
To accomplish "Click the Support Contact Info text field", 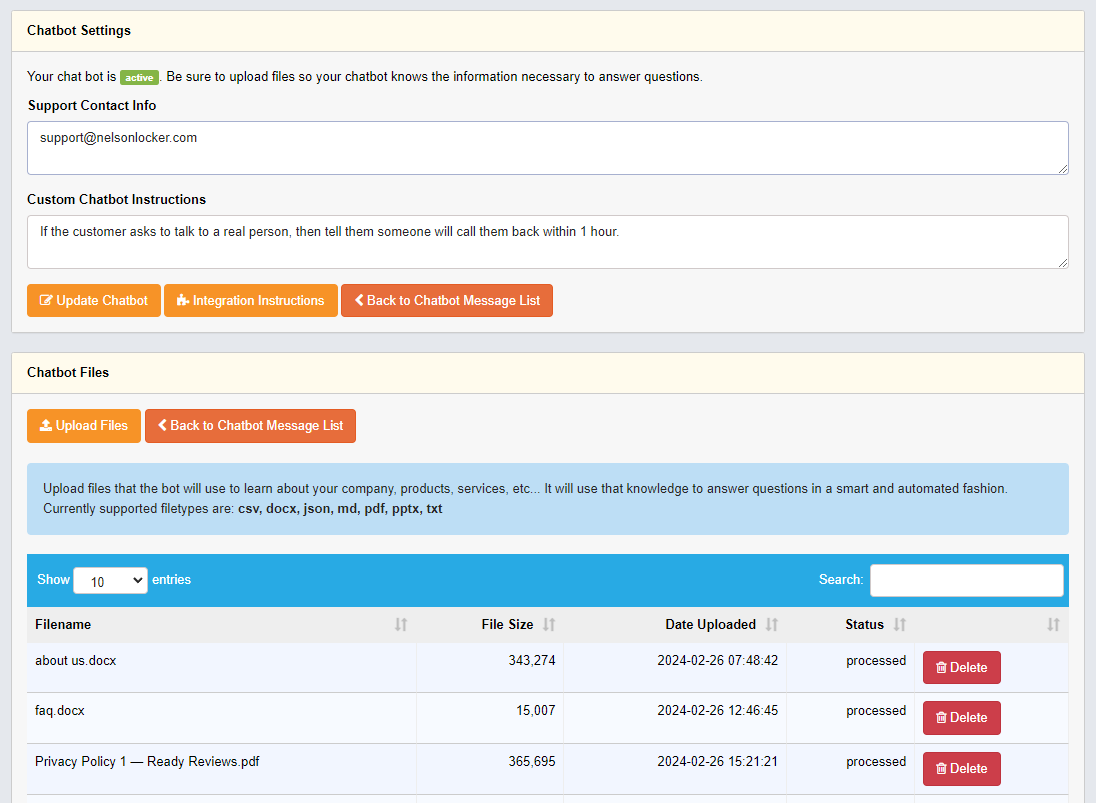I will pos(548,147).
